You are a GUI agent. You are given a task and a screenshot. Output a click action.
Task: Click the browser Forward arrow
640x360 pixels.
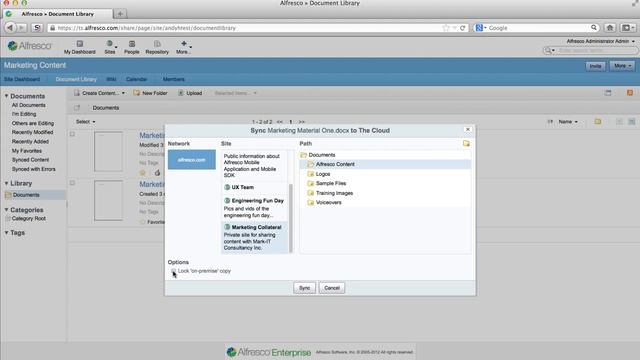pos(22,28)
